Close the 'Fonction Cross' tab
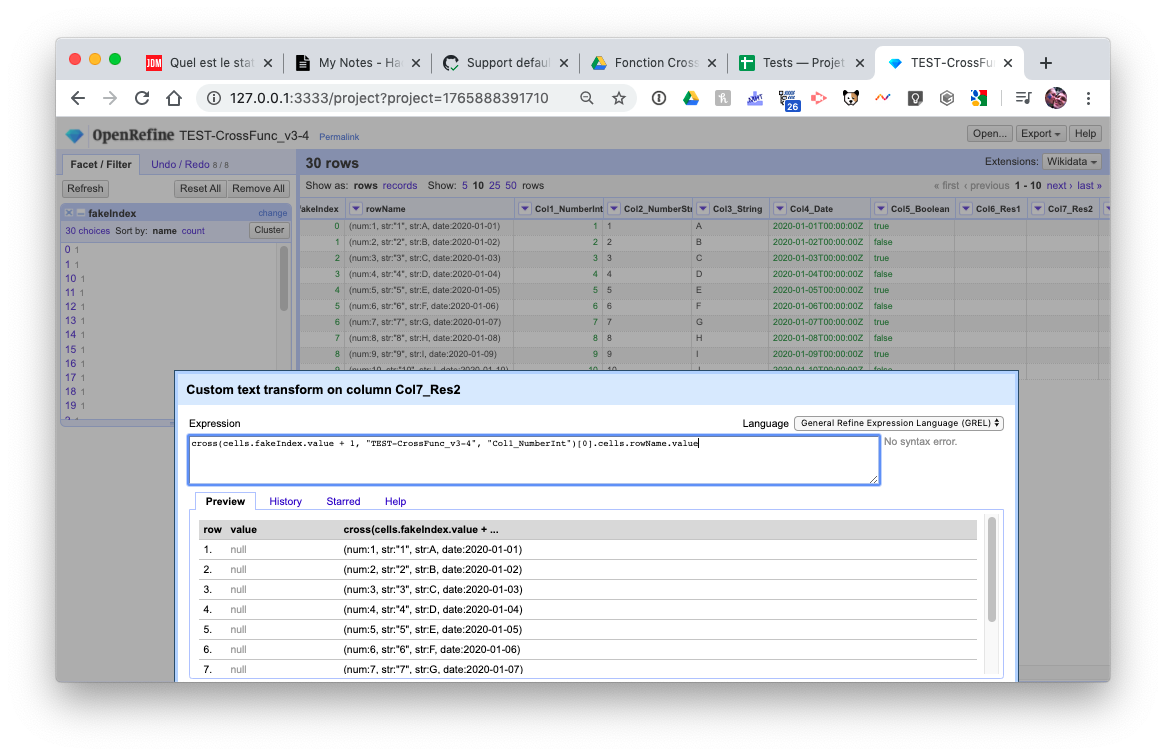Viewport: 1166px width, 756px height. (x=712, y=63)
